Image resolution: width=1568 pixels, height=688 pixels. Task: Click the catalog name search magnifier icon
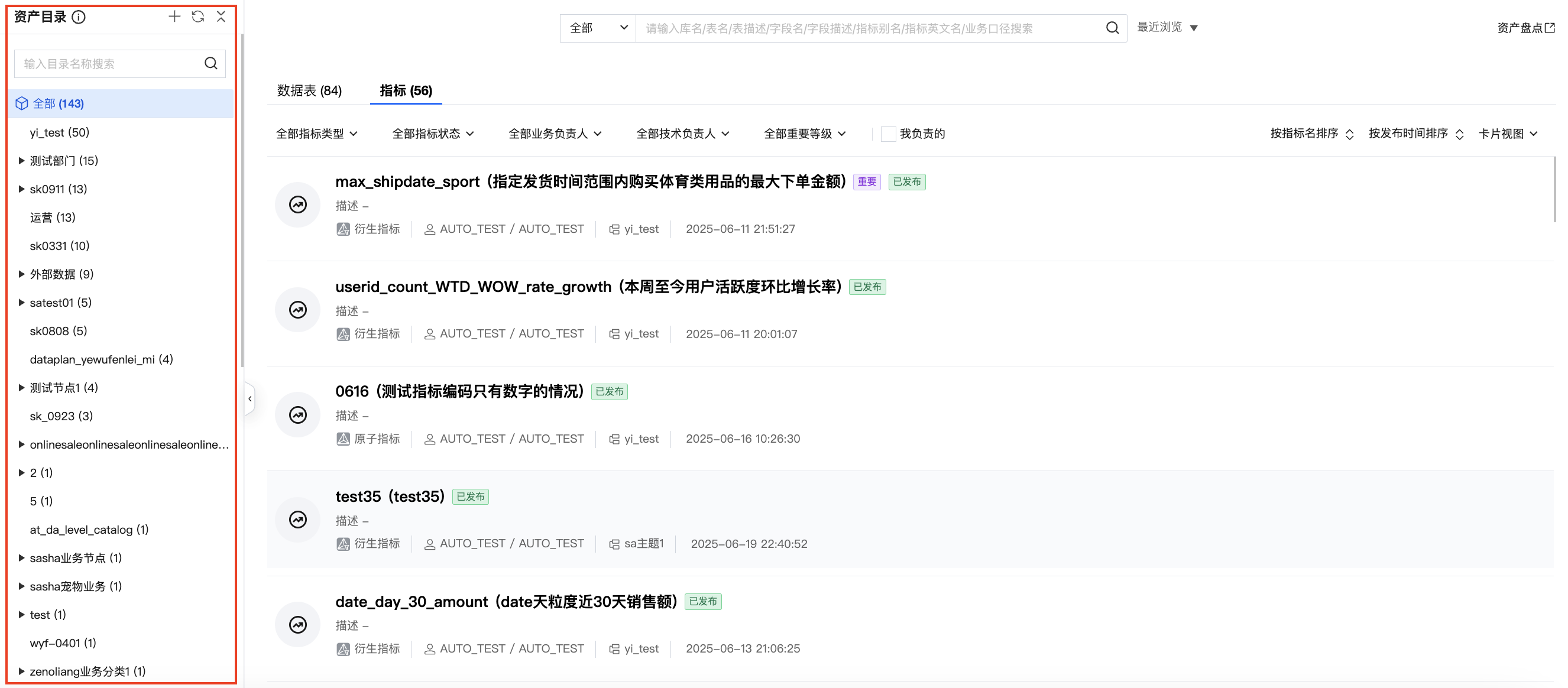[x=210, y=63]
